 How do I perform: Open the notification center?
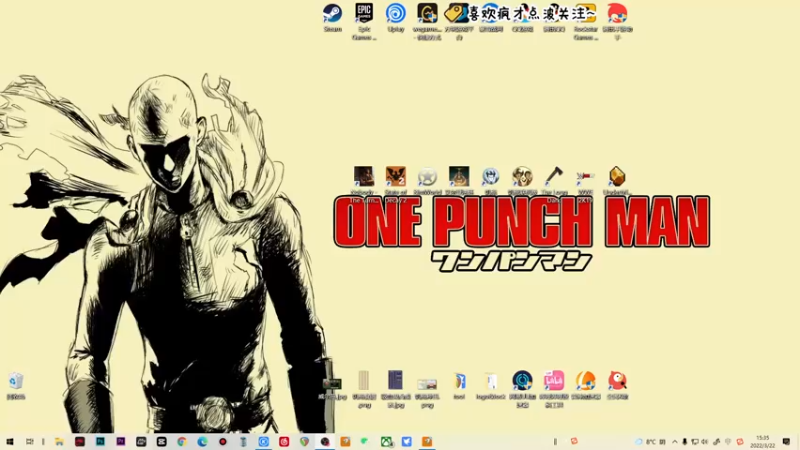tap(786, 441)
